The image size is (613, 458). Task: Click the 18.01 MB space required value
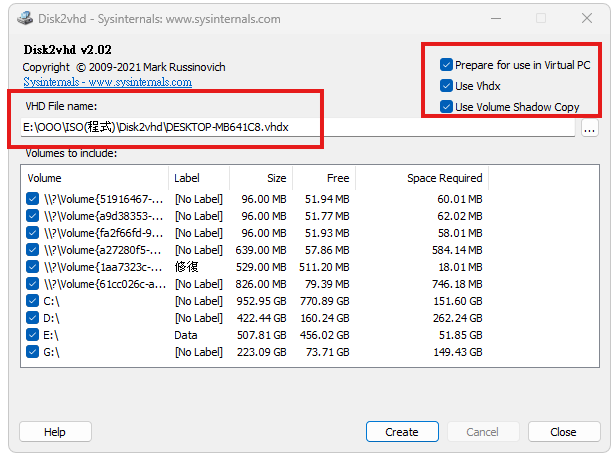coord(460,267)
